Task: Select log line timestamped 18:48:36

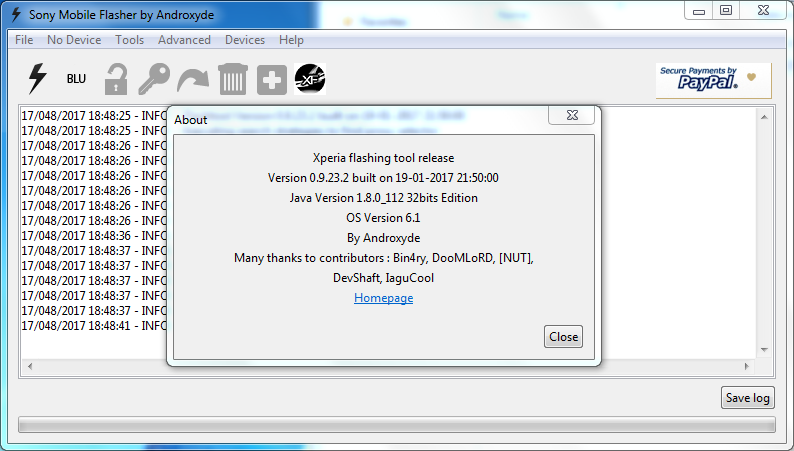Action: 94,235
